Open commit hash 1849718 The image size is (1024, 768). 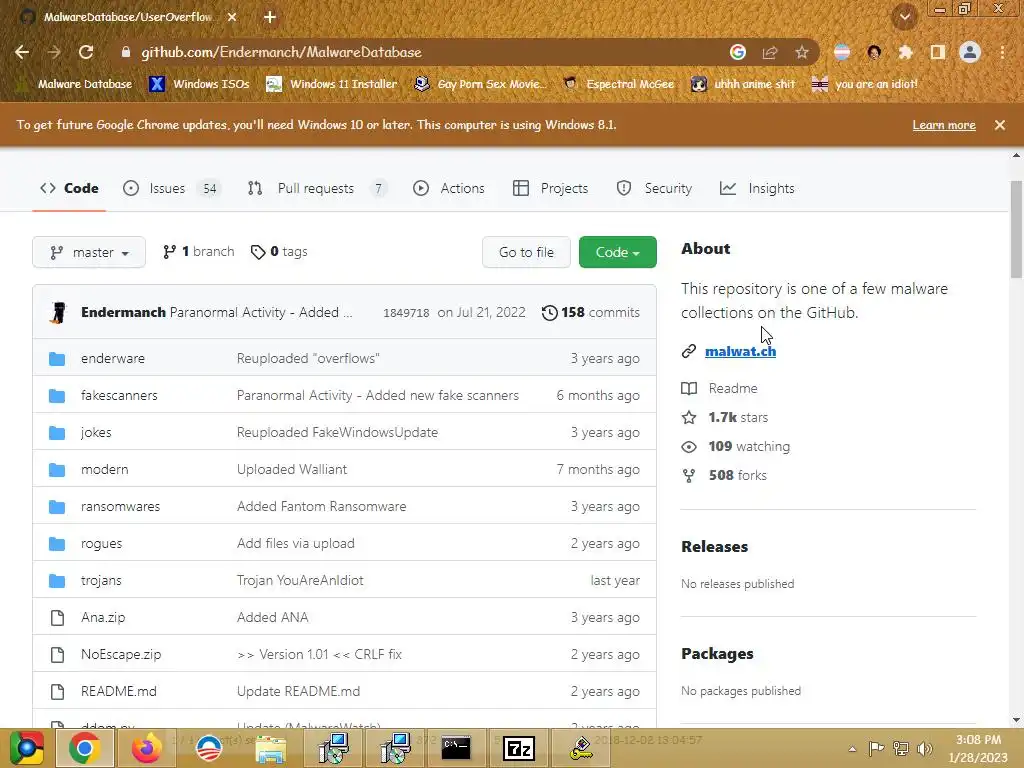[x=406, y=313]
